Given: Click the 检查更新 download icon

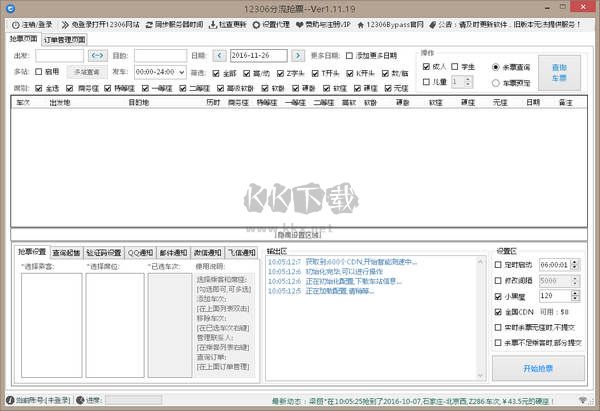Looking at the screenshot, I should click(x=213, y=25).
